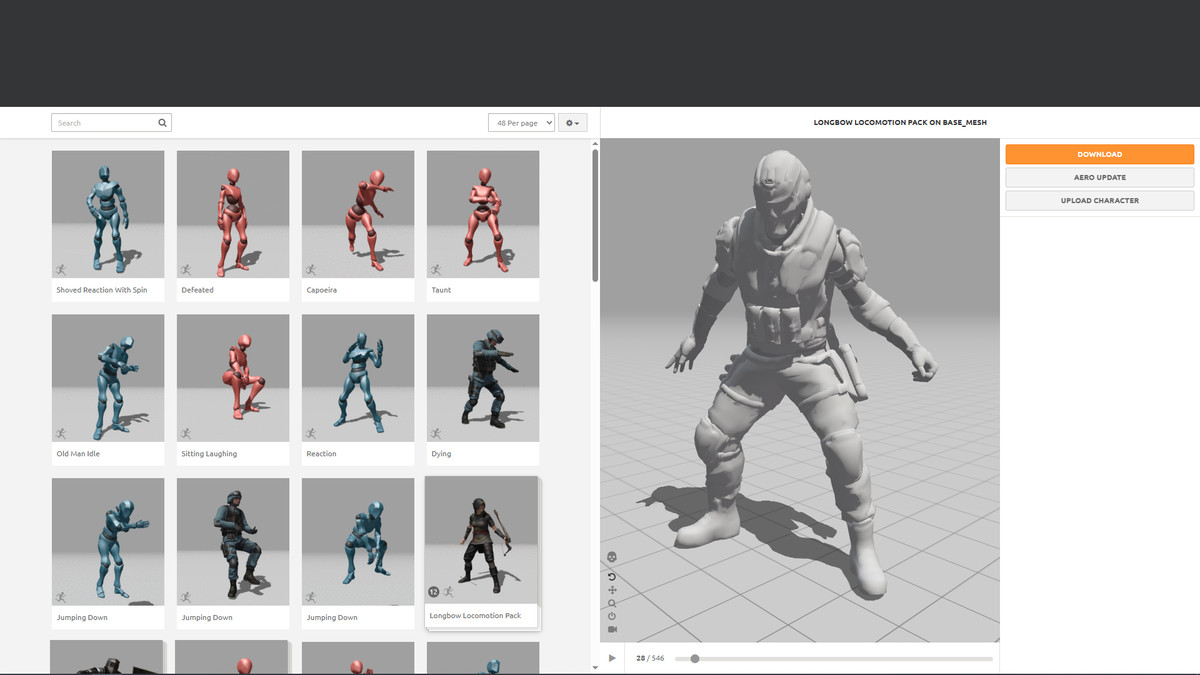Click the orange Download button
This screenshot has width=1200, height=675.
1099,155
